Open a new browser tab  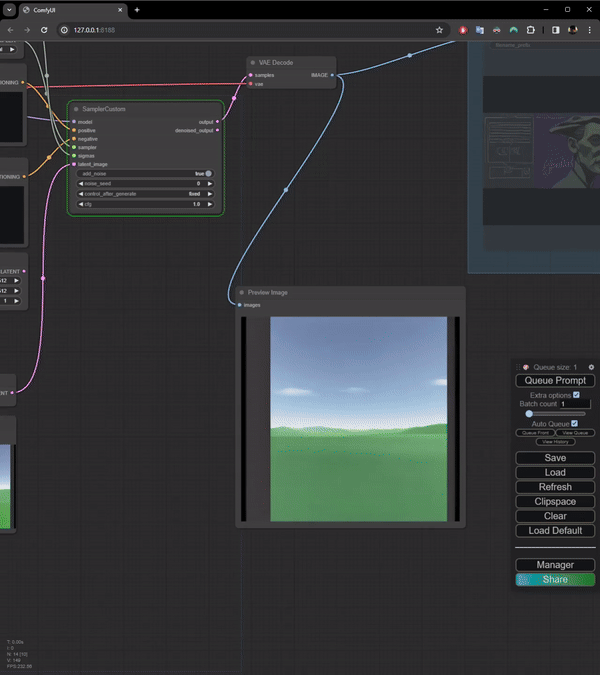tap(137, 9)
